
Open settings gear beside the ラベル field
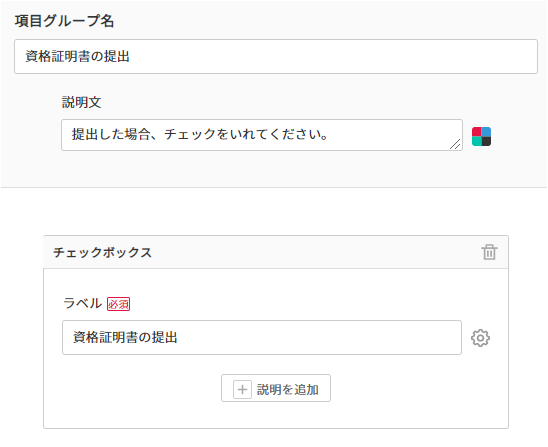[x=480, y=338]
